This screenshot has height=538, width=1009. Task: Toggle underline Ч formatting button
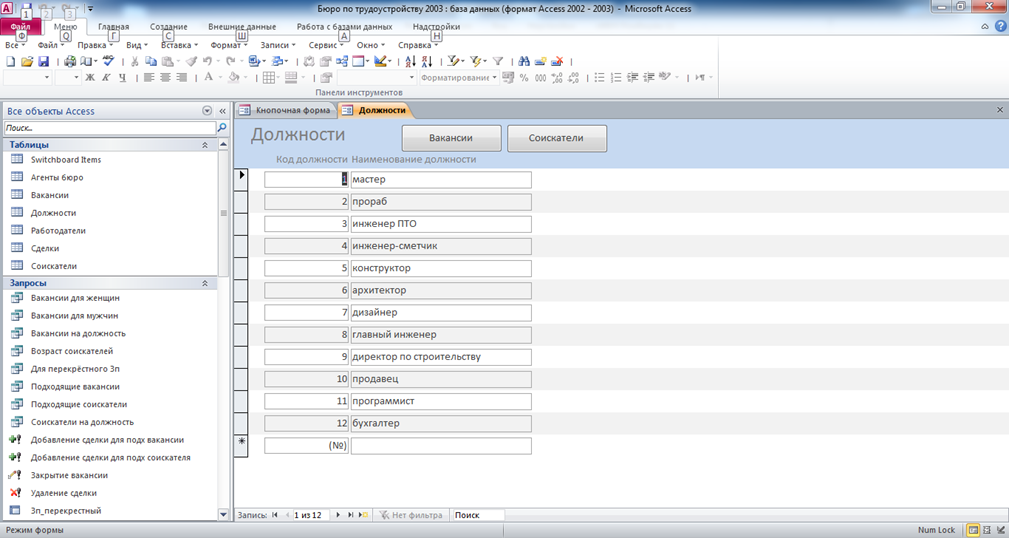tap(122, 77)
